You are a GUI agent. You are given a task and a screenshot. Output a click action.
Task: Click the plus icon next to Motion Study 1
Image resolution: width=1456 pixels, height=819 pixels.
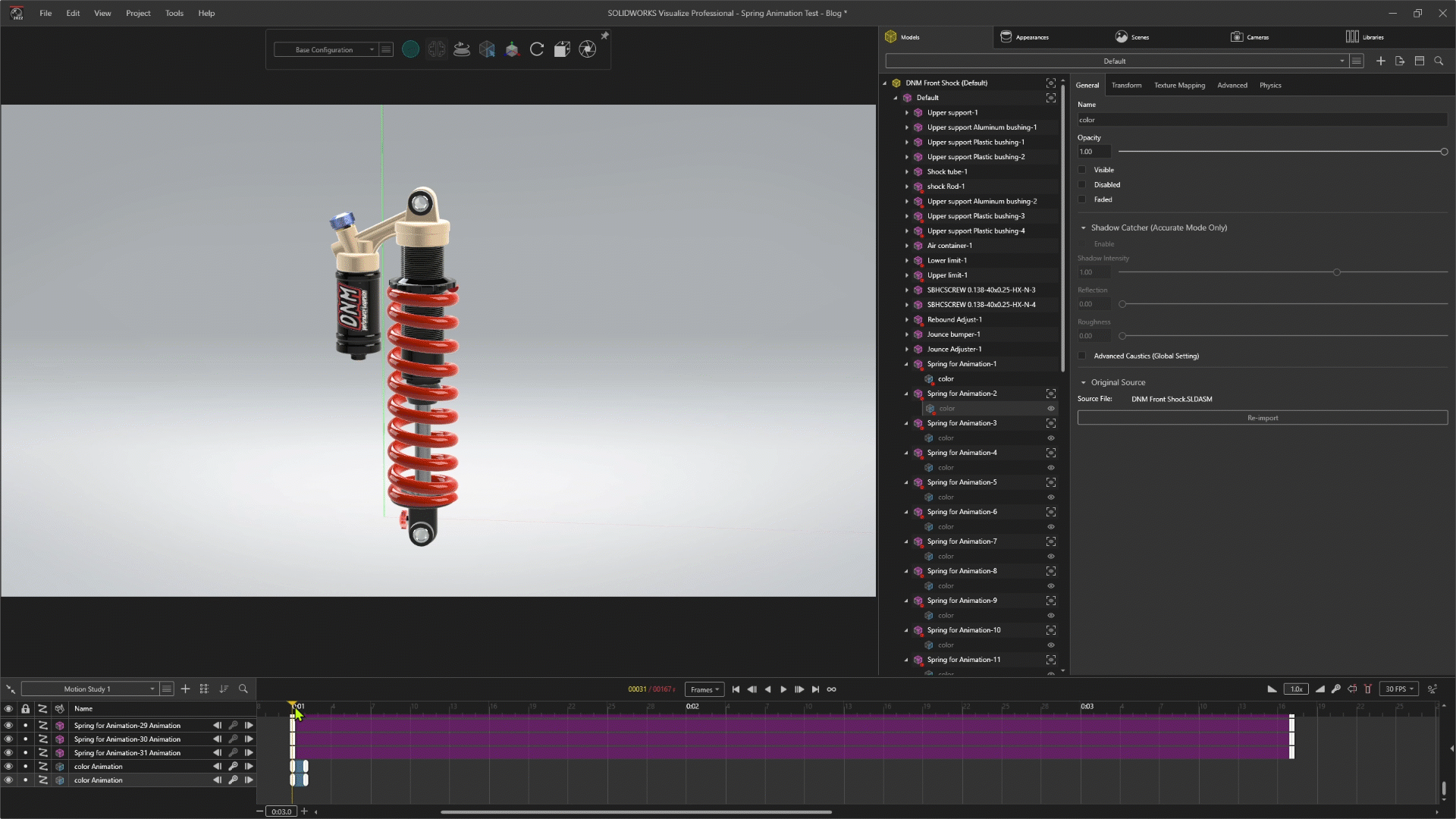(x=185, y=689)
